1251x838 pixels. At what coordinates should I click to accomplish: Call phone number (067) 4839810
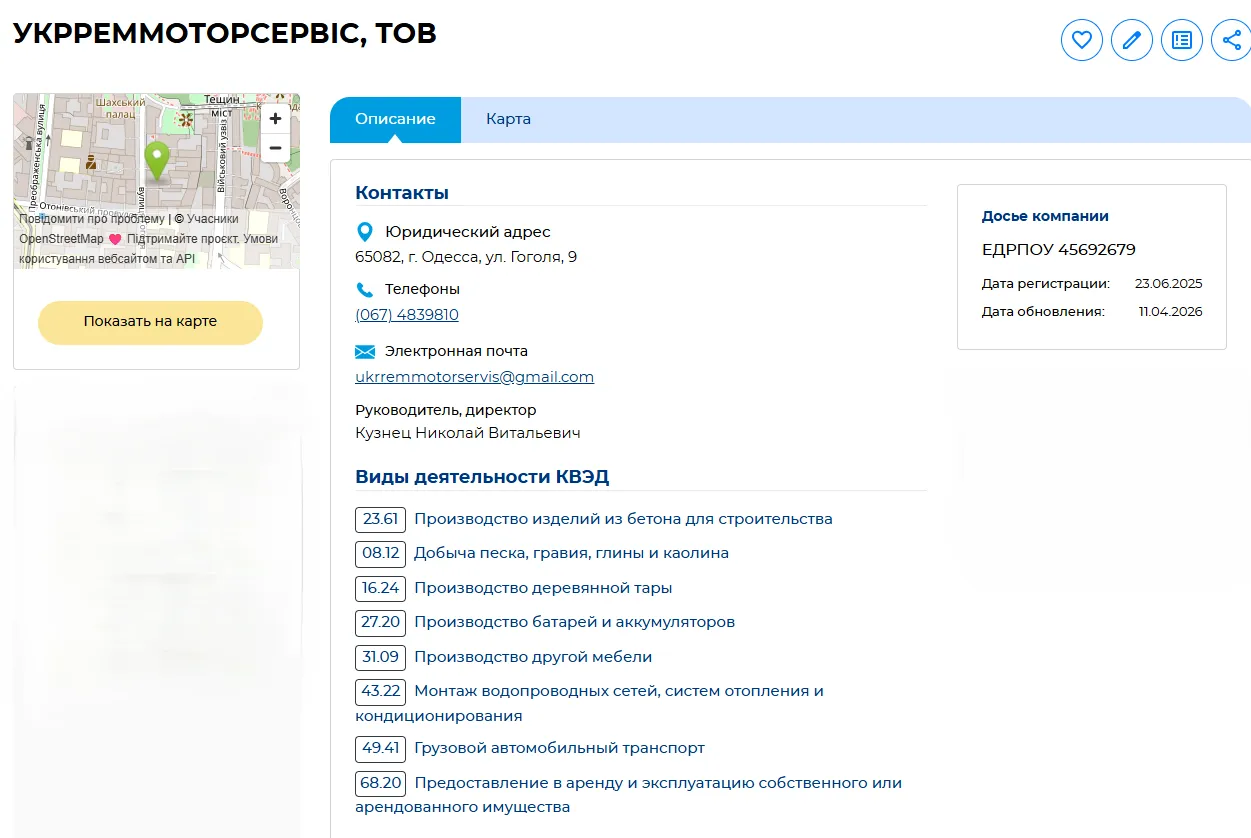pyautogui.click(x=407, y=315)
